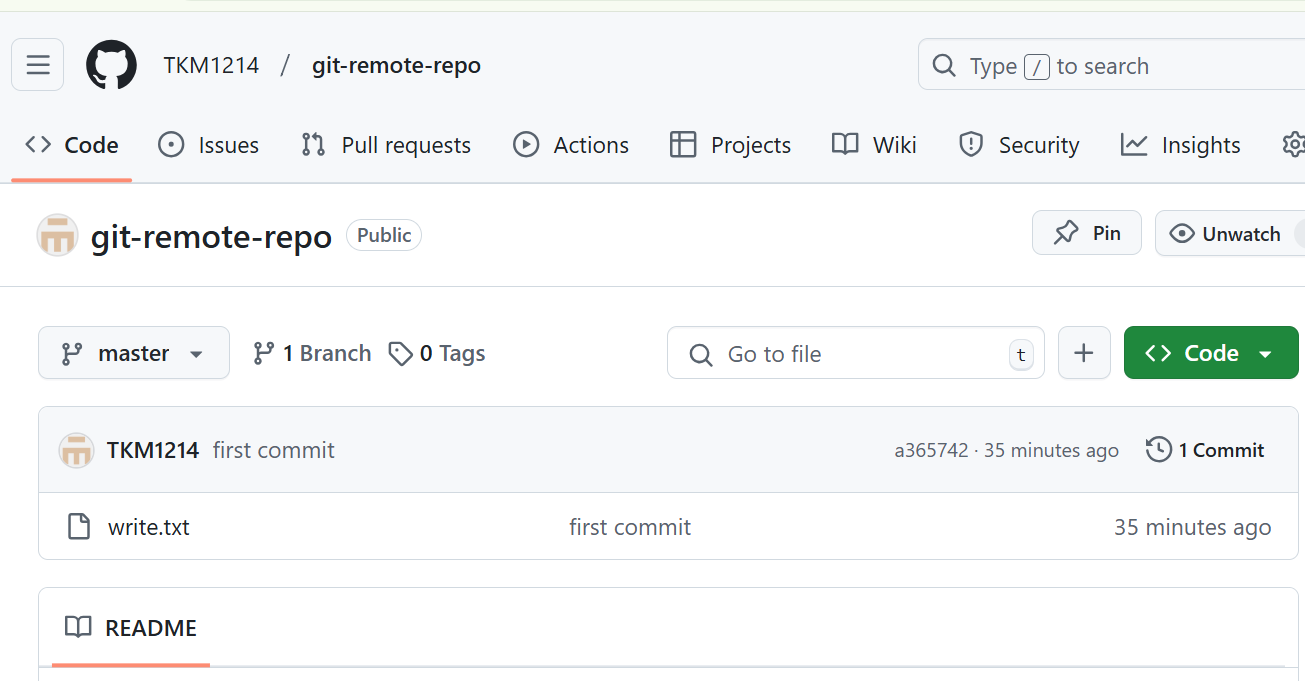Image resolution: width=1305 pixels, height=681 pixels.
Task: Open the Wiki tab
Action: (x=874, y=145)
